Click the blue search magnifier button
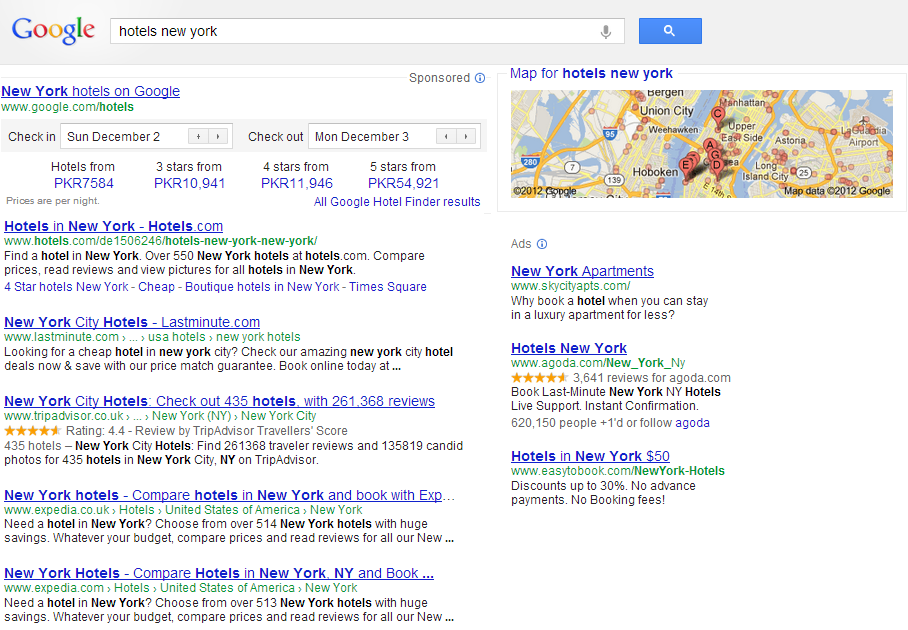 click(x=669, y=31)
